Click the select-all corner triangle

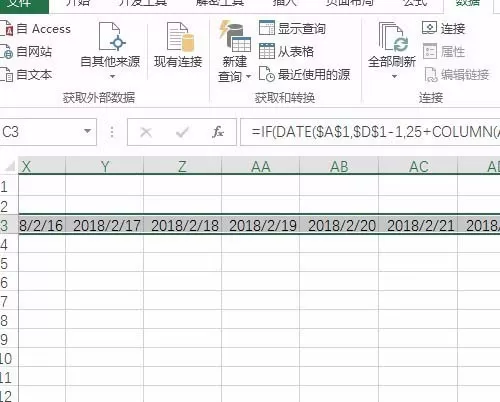click(x=9, y=166)
